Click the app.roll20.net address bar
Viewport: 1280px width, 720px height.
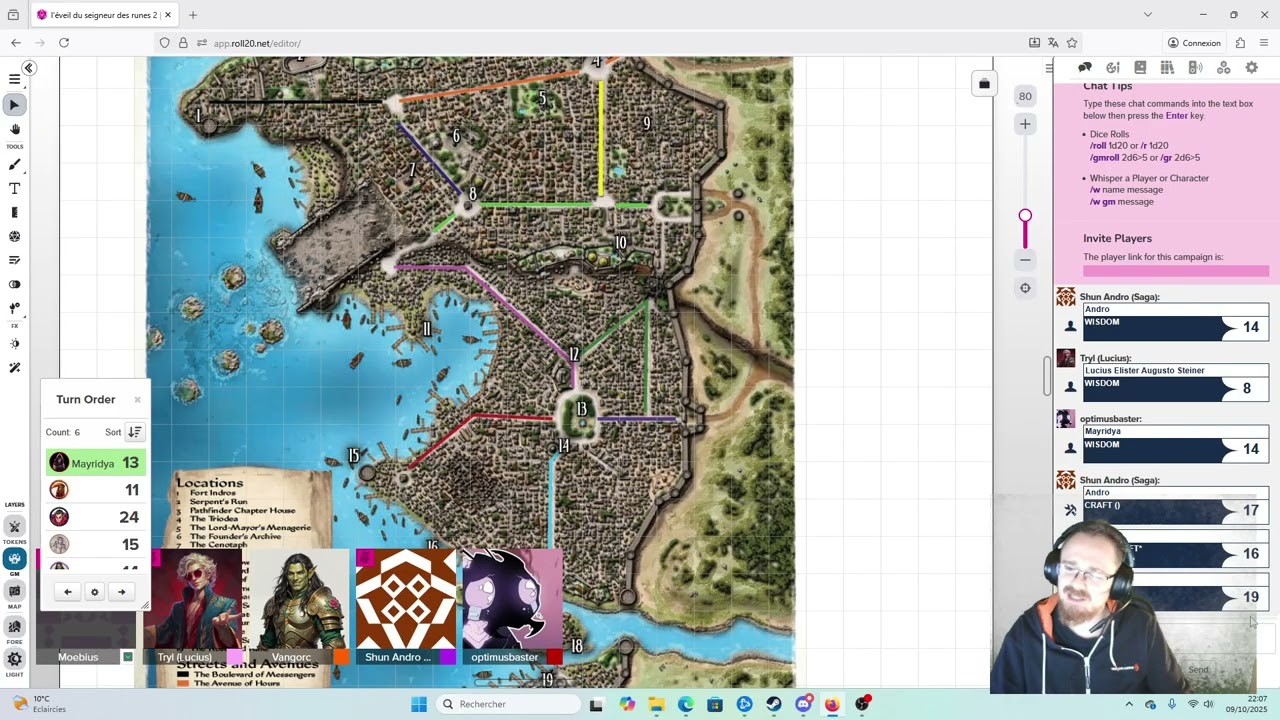[x=590, y=43]
